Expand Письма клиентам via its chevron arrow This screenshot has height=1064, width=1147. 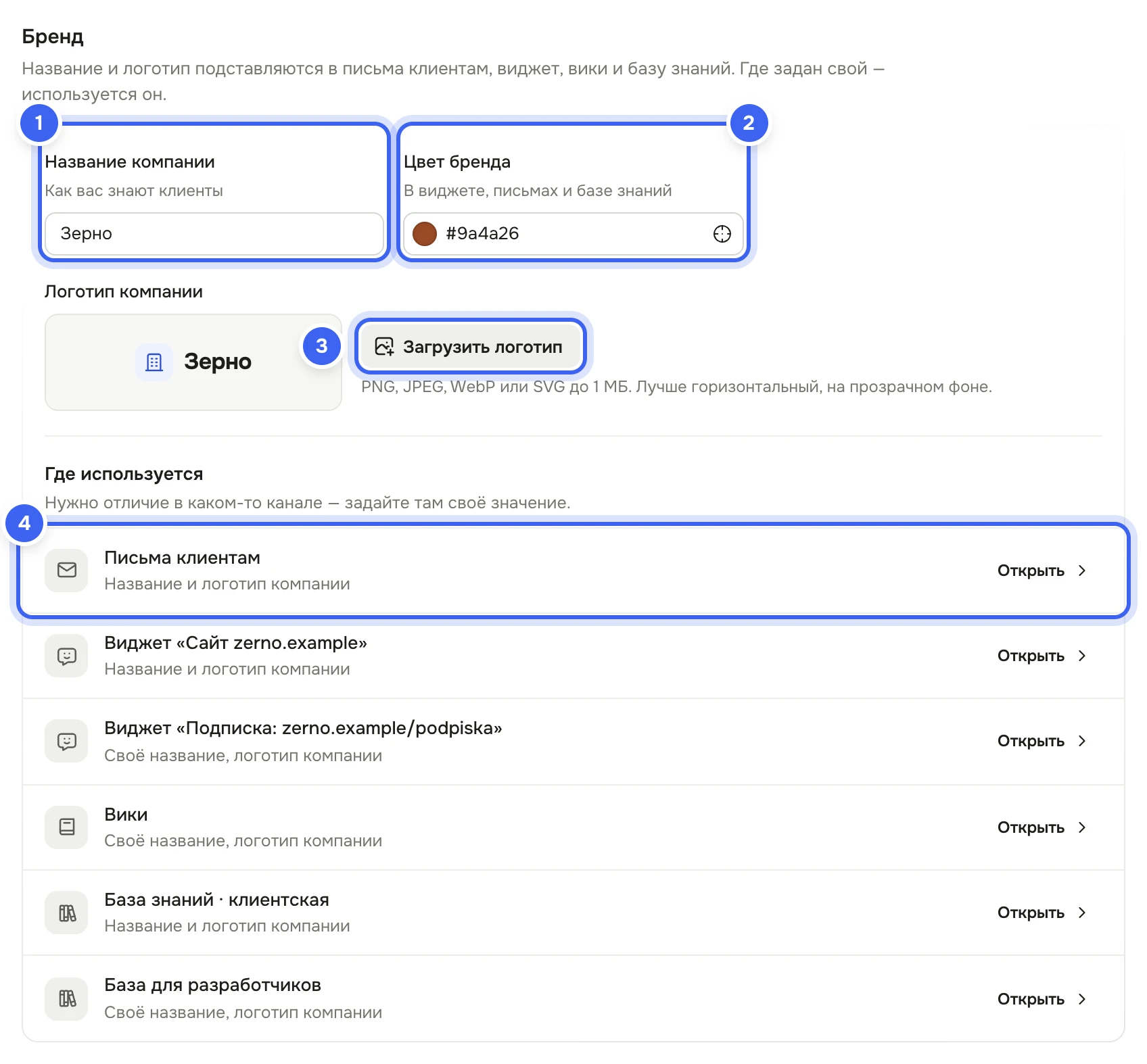coord(1082,571)
